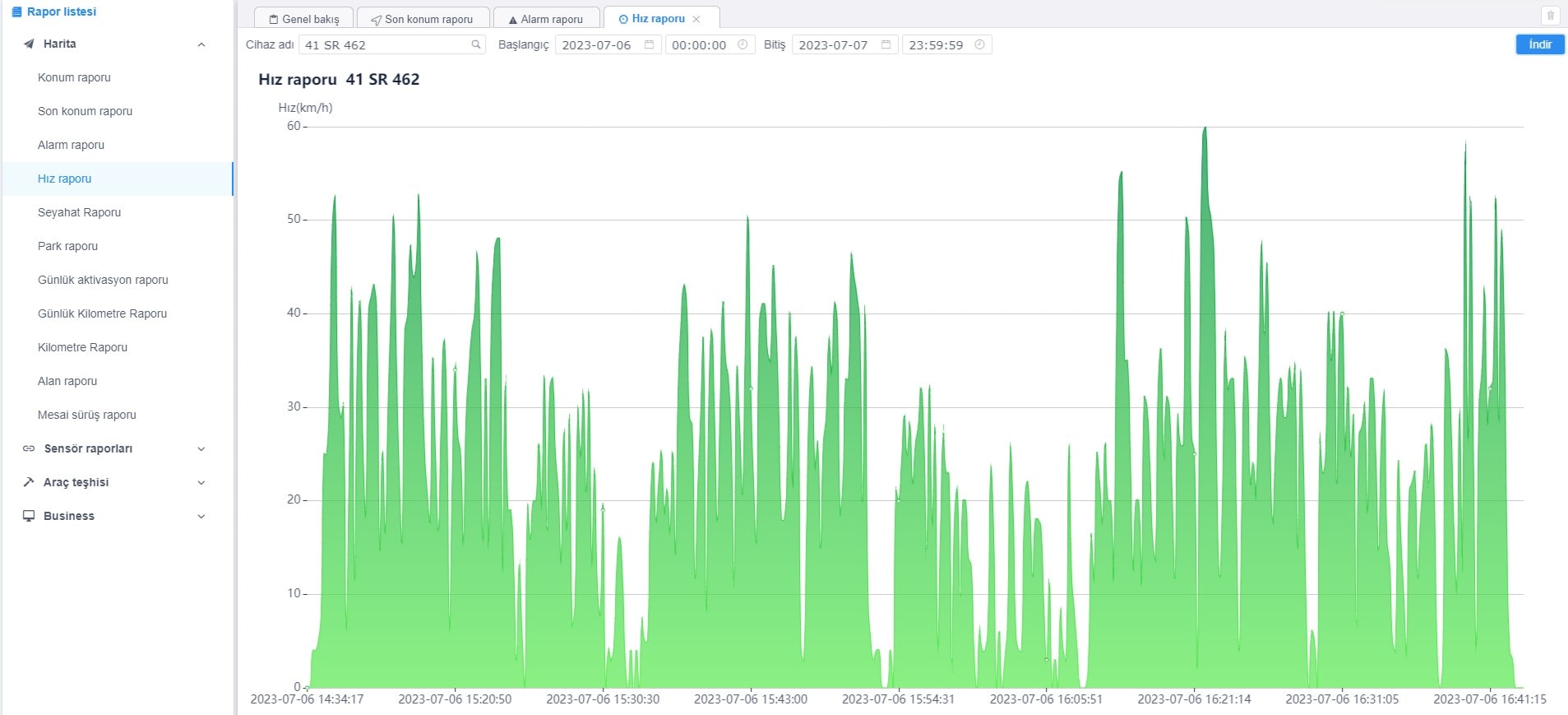The image size is (1568, 715).
Task: Close the Hız raporu tab
Action: click(696, 19)
